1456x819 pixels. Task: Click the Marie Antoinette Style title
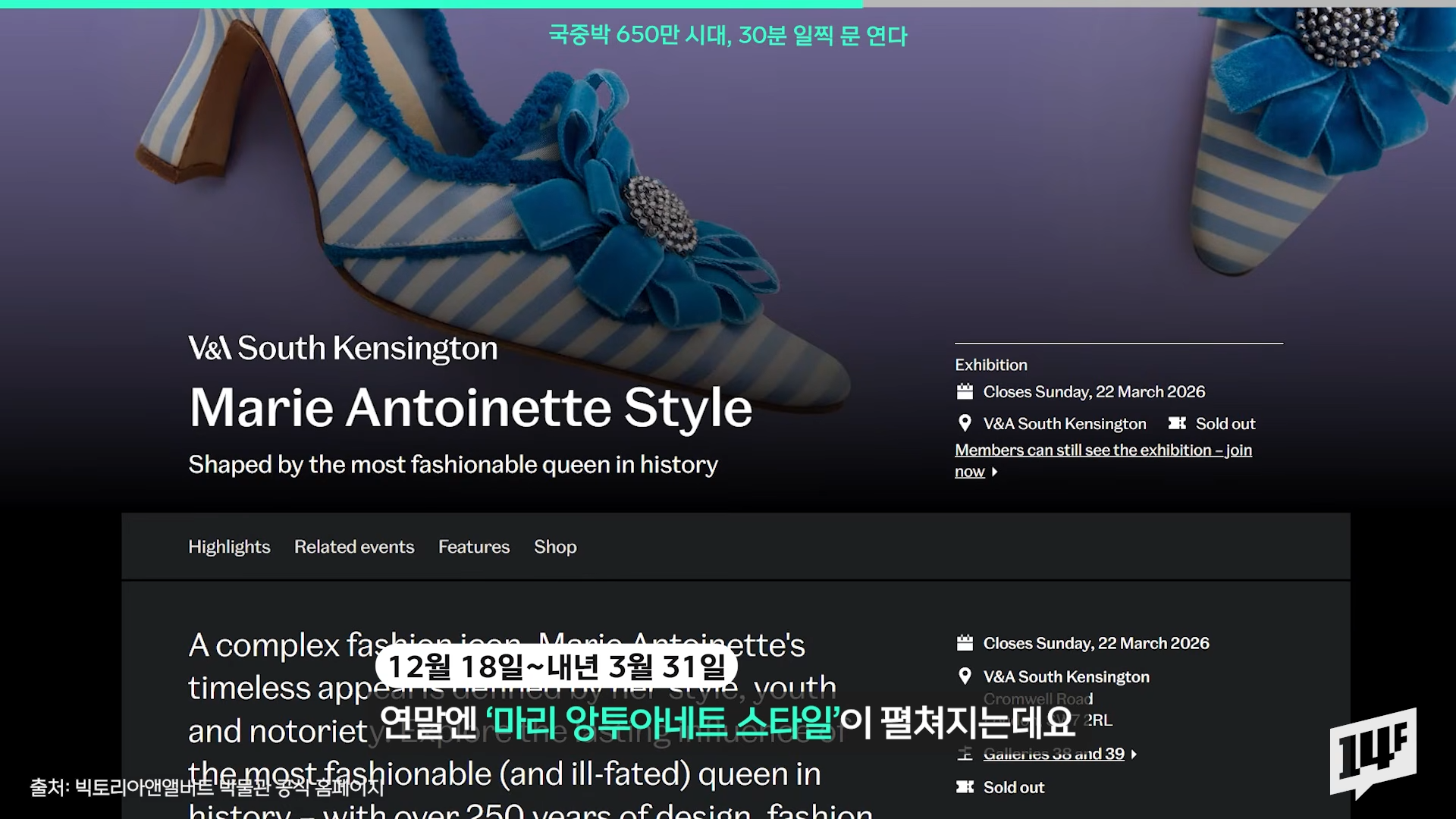(x=470, y=408)
